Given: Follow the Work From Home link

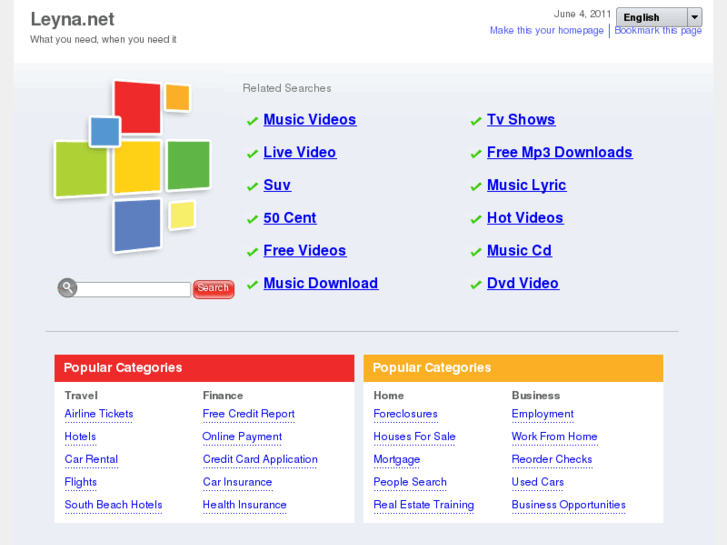Looking at the screenshot, I should [554, 437].
